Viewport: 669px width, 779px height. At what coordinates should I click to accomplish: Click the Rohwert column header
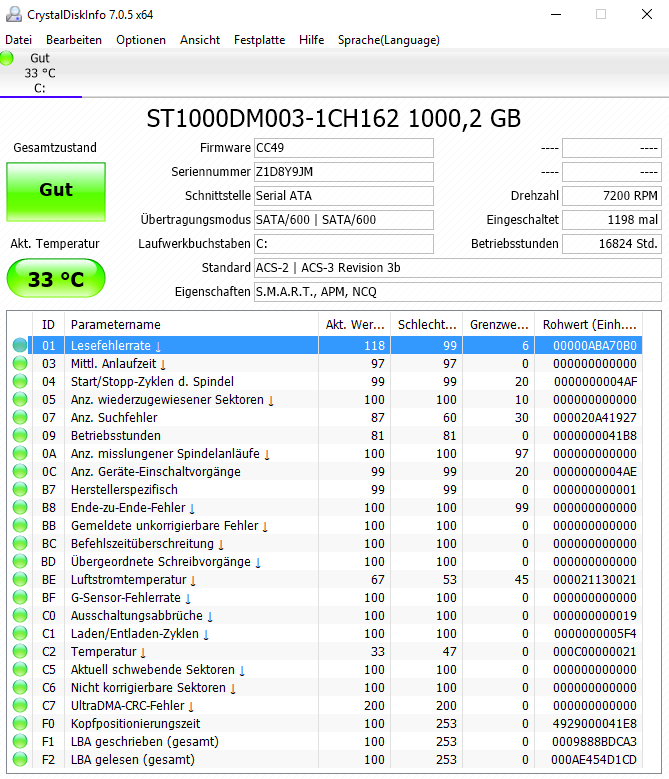pos(589,324)
